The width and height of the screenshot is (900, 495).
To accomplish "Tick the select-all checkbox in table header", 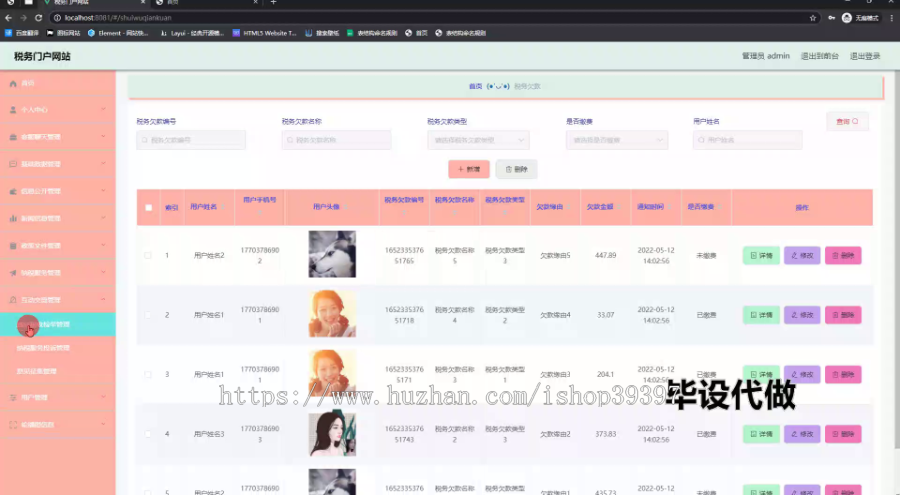I will click(149, 207).
